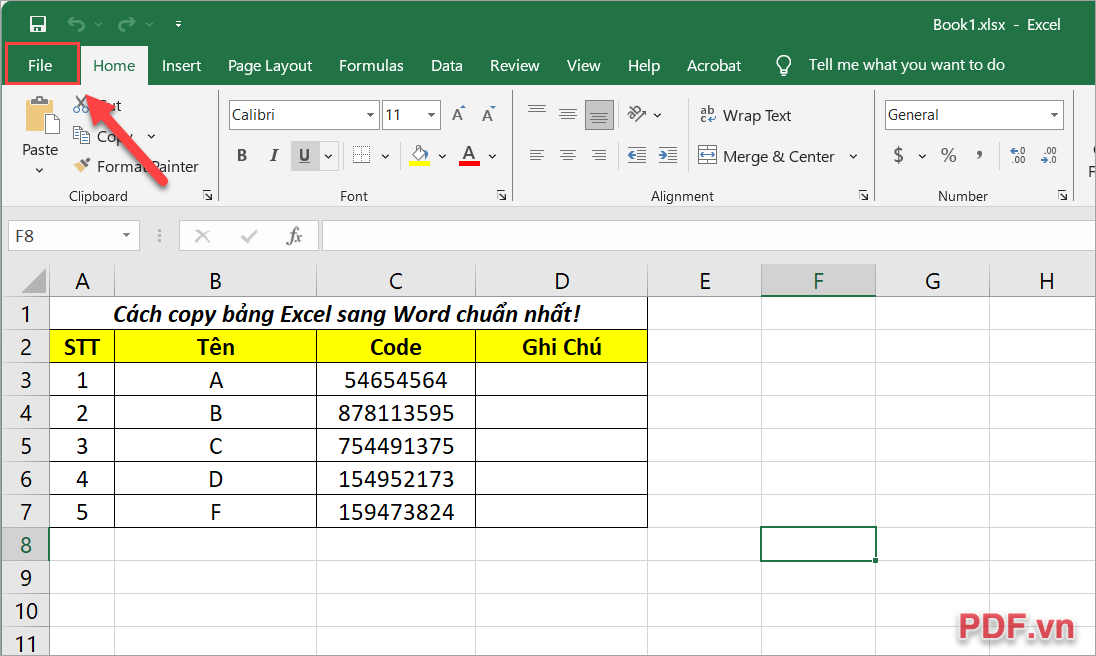Expand the Copy options arrow

(152, 136)
